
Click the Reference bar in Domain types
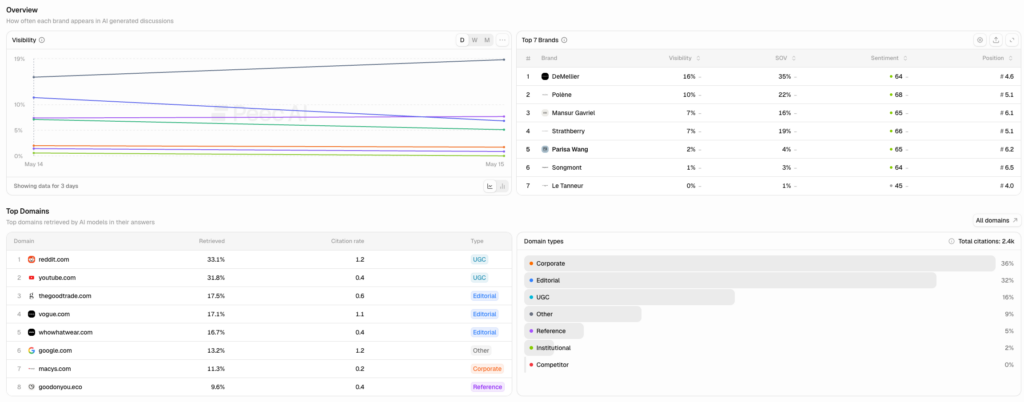(554, 331)
